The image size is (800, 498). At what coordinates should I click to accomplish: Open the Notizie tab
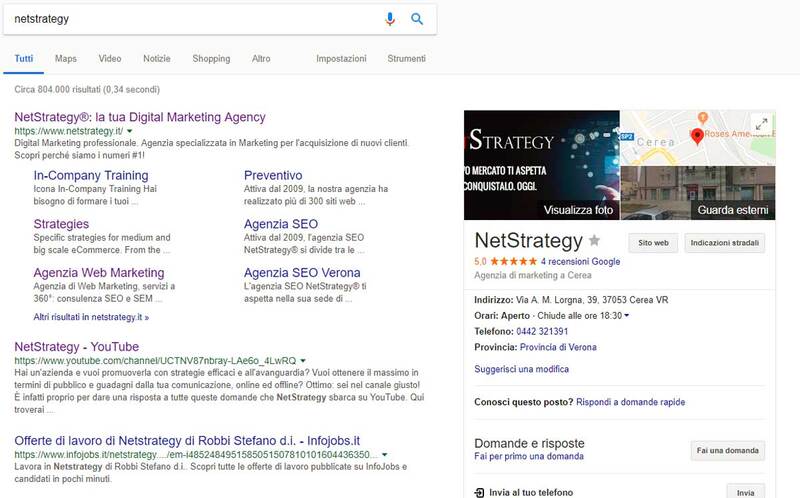coord(157,58)
